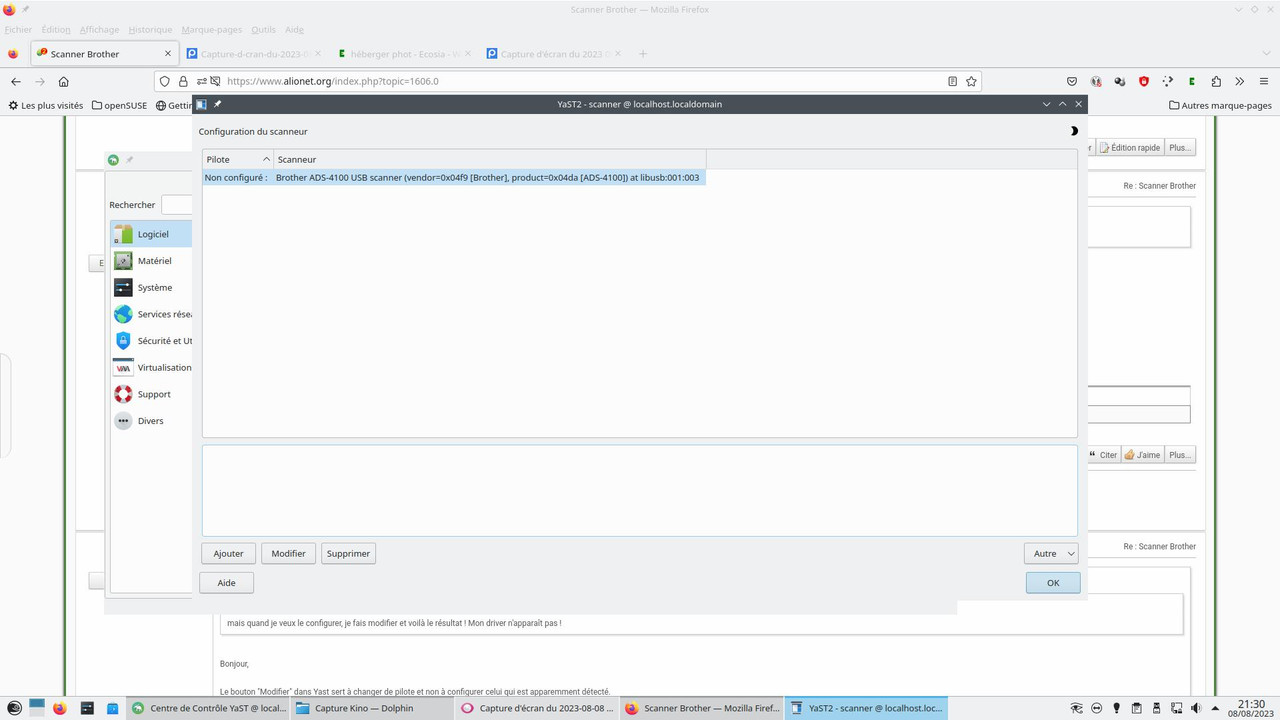Launch Discover store from the taskbar pin
The height and width of the screenshot is (720, 1280).
point(112,708)
